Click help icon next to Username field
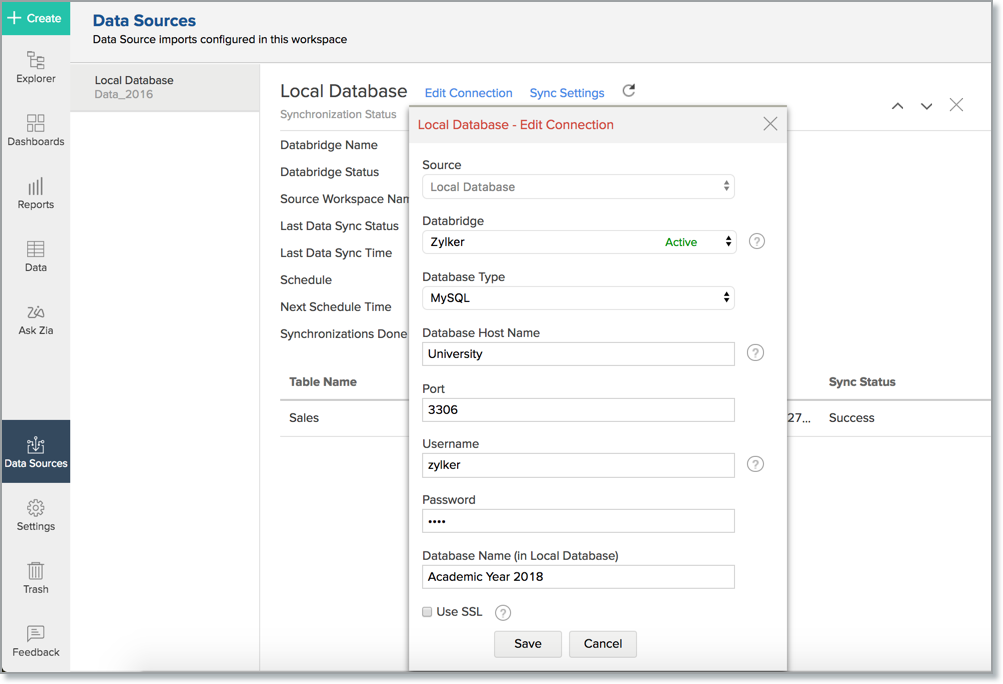The width and height of the screenshot is (1003, 684). 756,464
